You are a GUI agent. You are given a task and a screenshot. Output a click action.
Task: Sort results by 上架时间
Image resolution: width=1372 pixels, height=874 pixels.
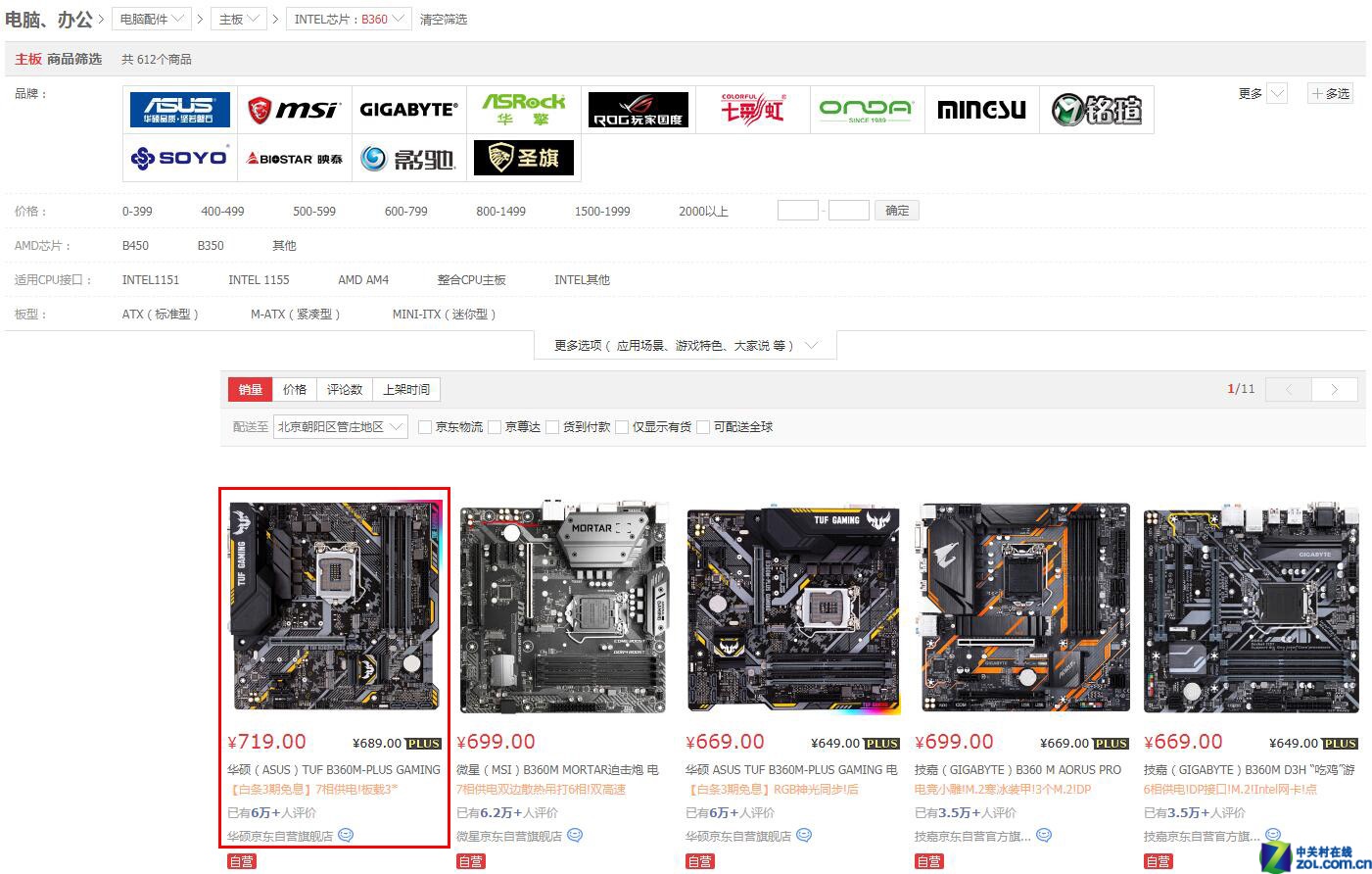(x=406, y=390)
